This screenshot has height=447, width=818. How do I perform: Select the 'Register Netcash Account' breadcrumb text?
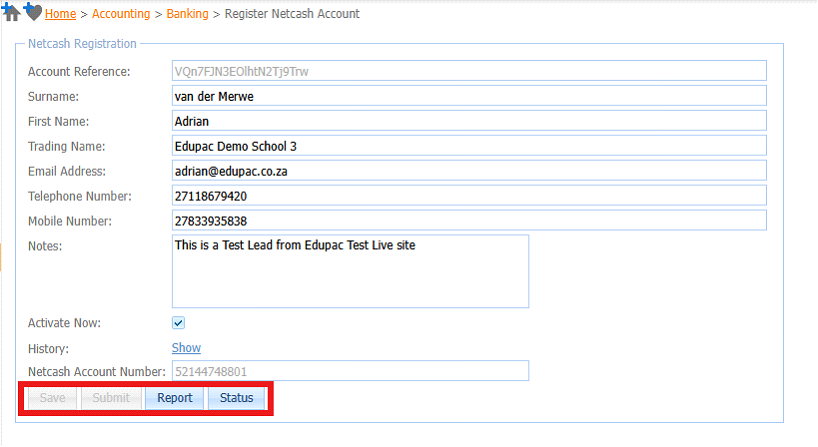pos(292,14)
